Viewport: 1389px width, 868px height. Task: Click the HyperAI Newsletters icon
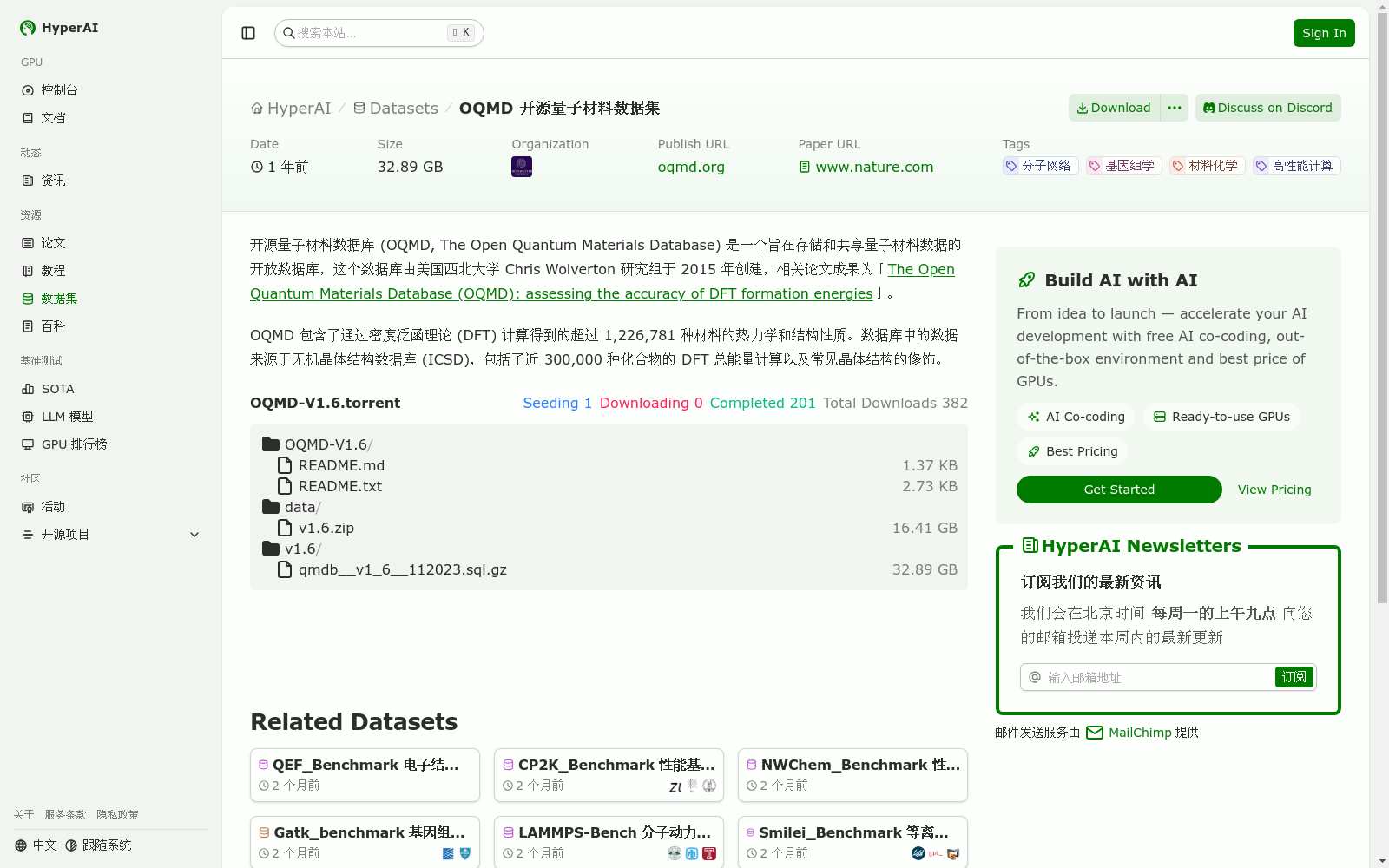[1030, 546]
